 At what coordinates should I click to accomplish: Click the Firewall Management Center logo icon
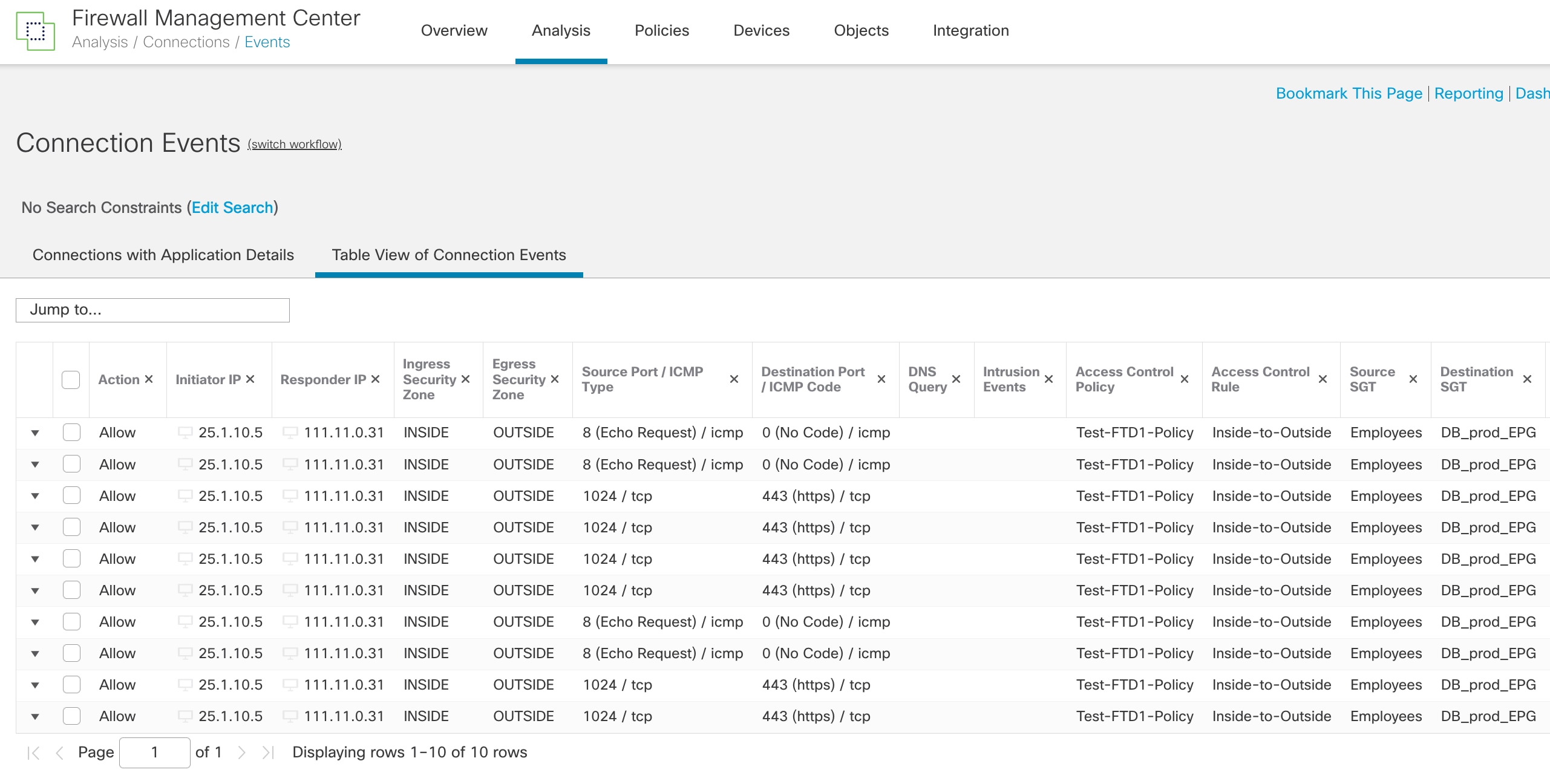[35, 31]
